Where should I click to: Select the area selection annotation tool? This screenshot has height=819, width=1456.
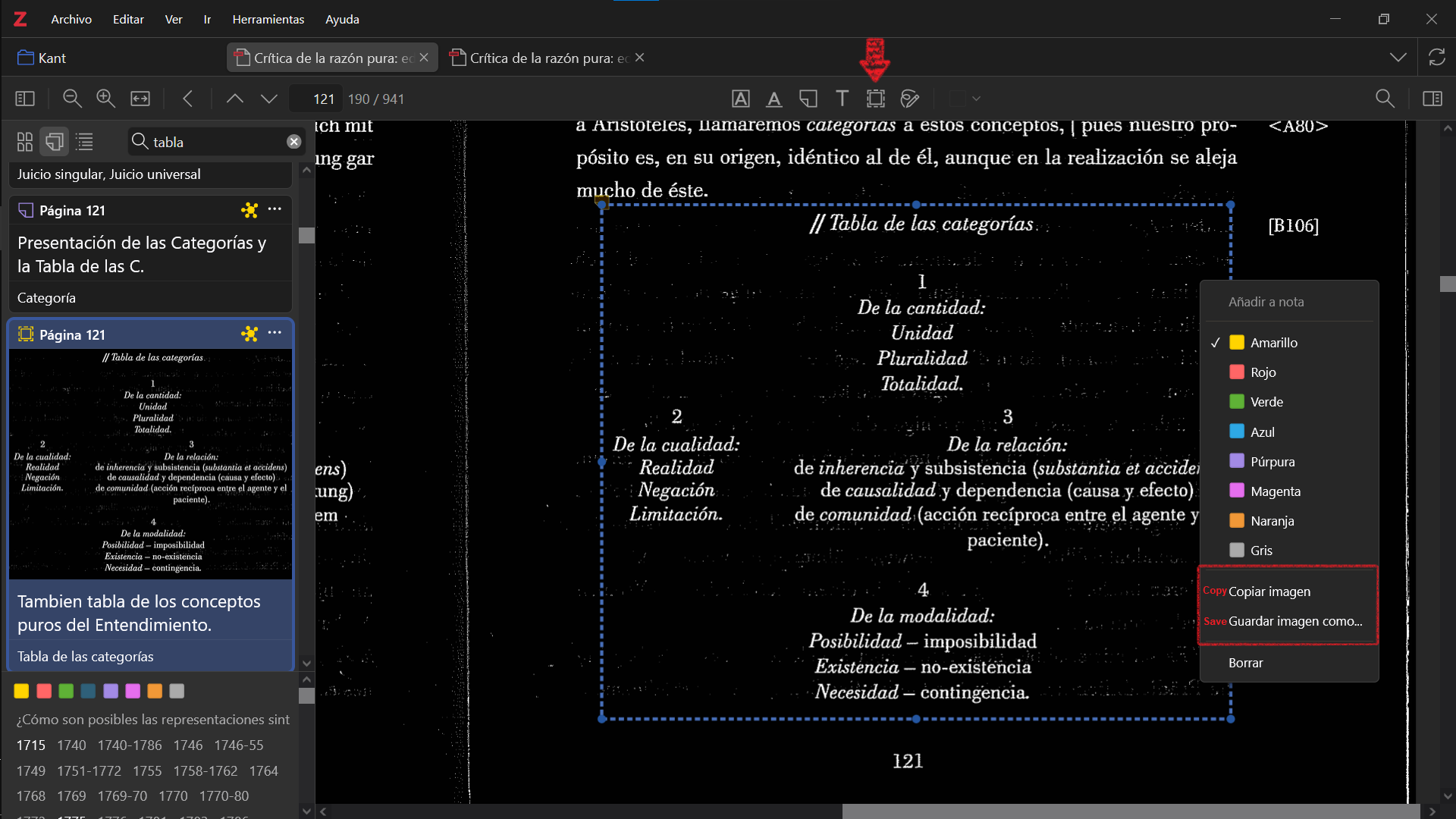[876, 99]
